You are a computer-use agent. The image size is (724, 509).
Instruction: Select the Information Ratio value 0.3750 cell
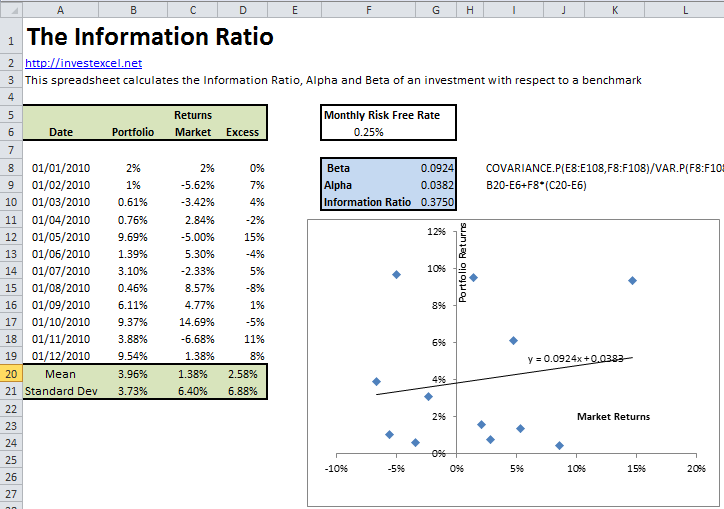[435, 202]
